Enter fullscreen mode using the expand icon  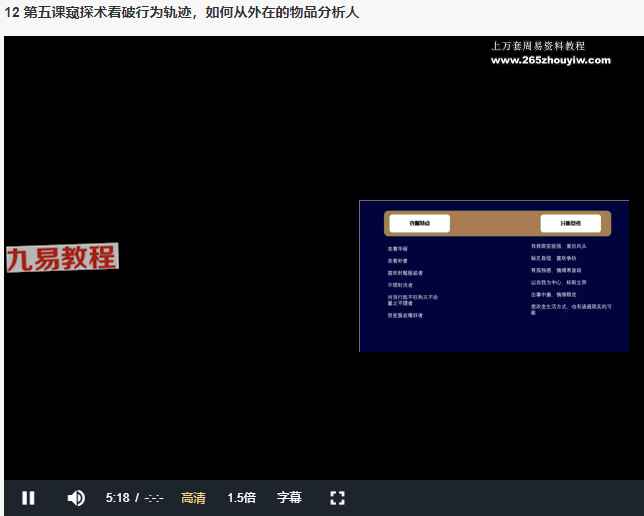click(x=337, y=497)
